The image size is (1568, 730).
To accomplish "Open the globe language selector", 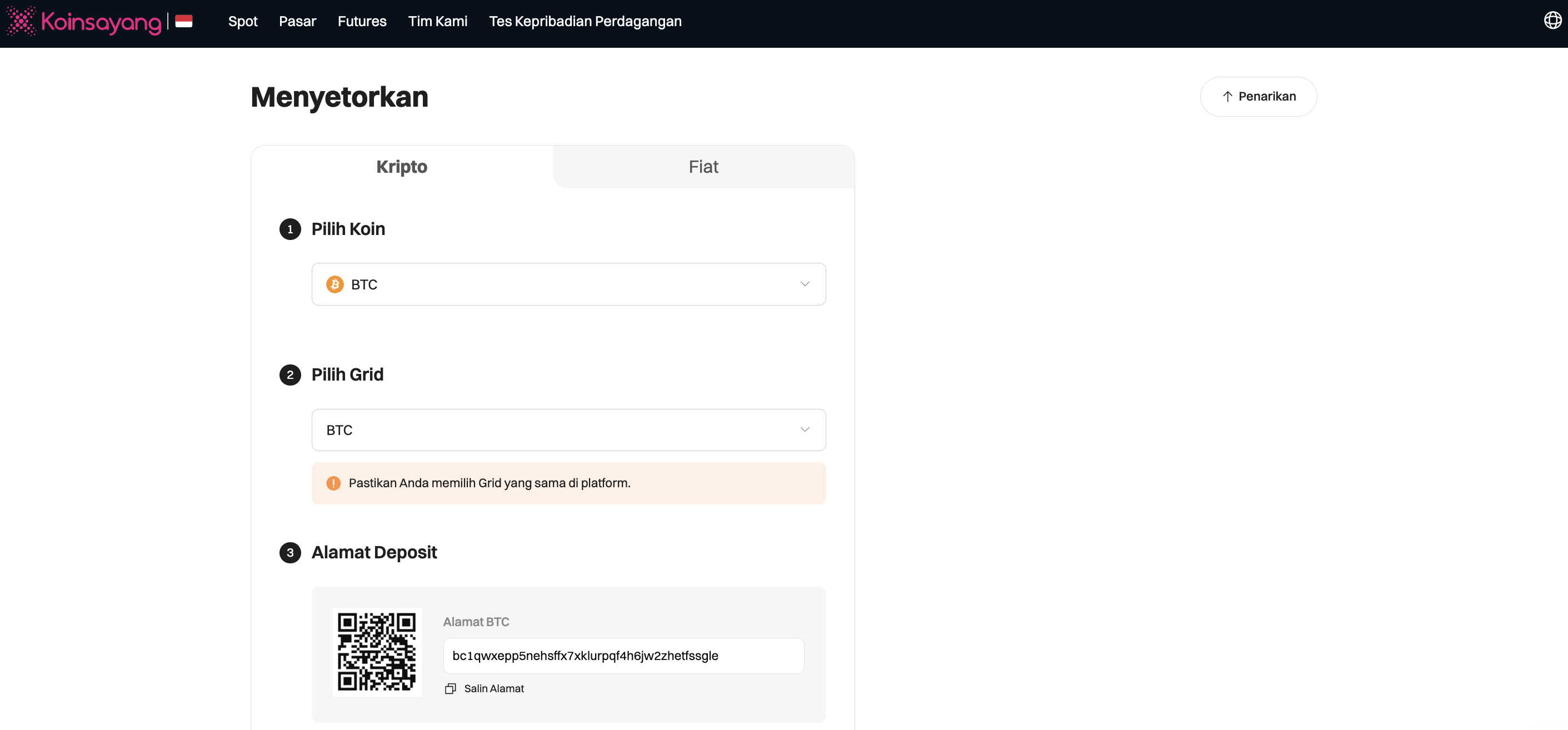I will 1552,21.
